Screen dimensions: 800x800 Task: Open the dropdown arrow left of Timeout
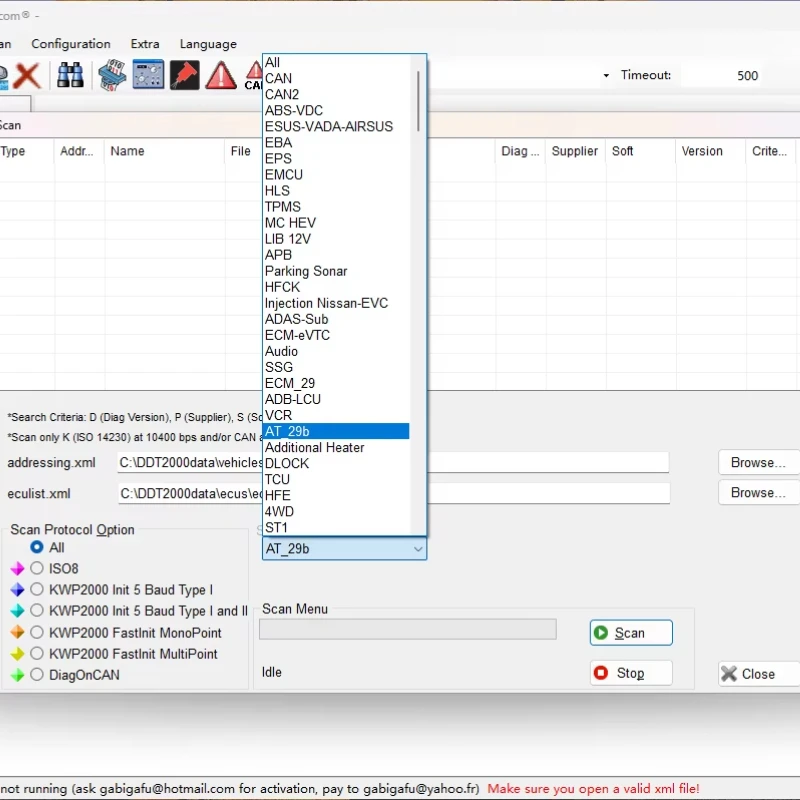[x=606, y=76]
